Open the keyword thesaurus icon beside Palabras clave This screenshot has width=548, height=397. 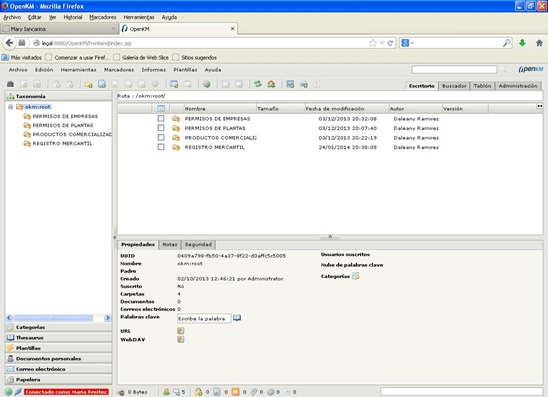[237, 318]
